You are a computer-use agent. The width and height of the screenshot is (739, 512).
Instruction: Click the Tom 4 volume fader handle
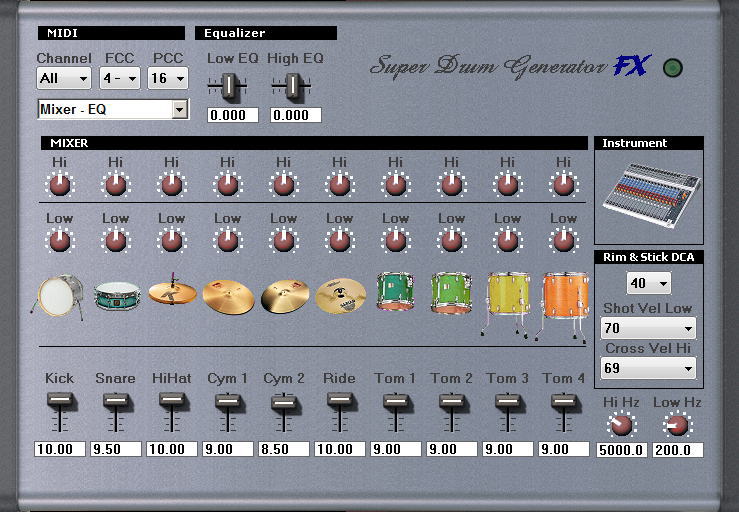coord(564,401)
